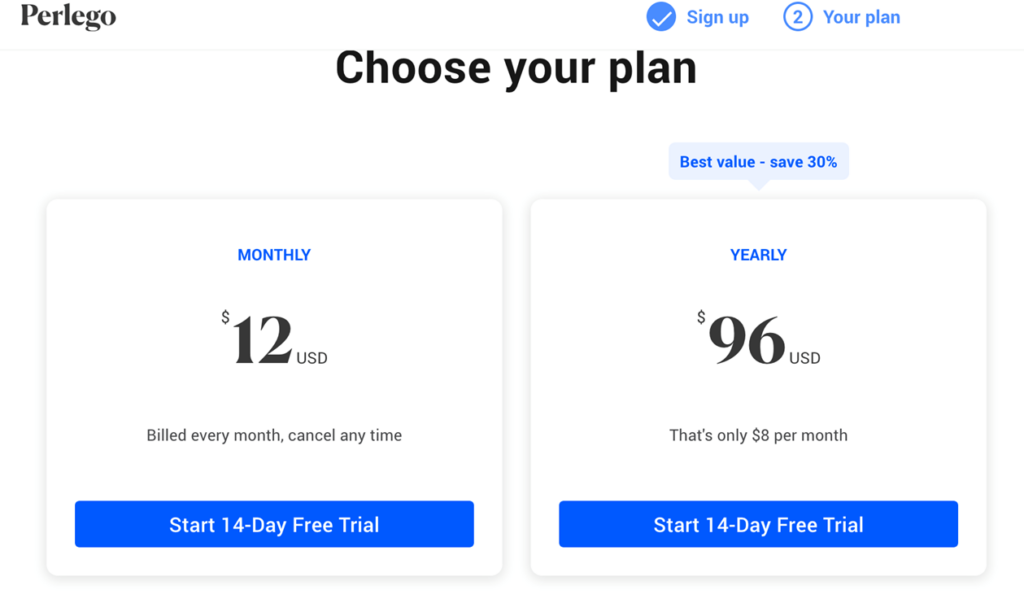The width and height of the screenshot is (1024, 612).
Task: Click the Perlego logo
Action: (69, 16)
